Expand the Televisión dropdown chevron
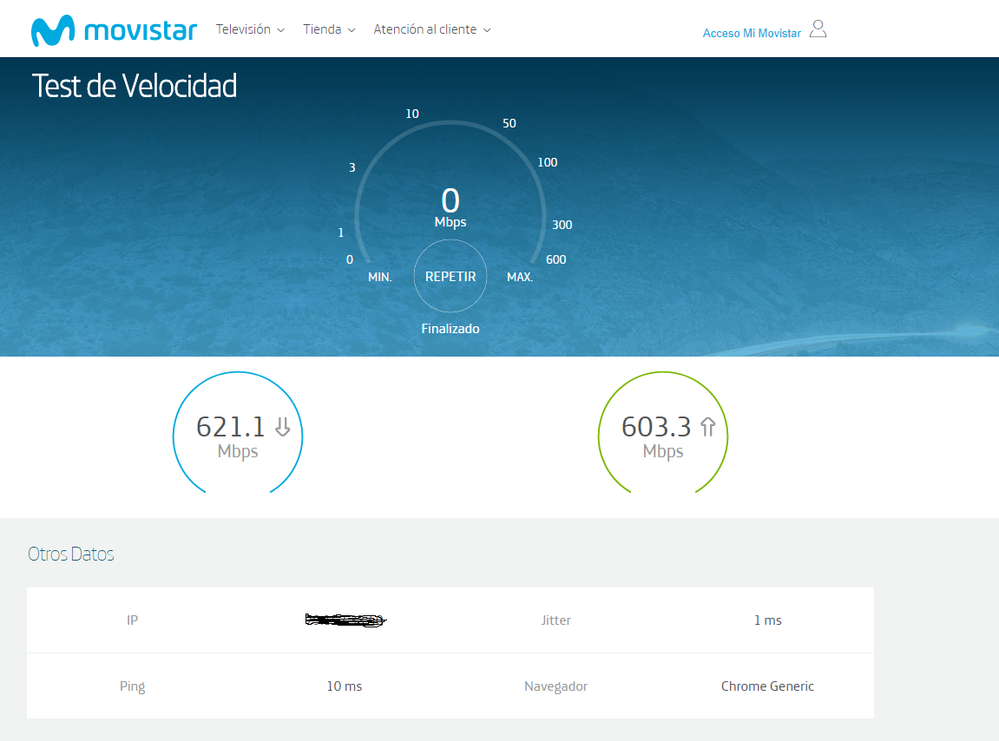The height and width of the screenshot is (741, 999). [x=281, y=31]
